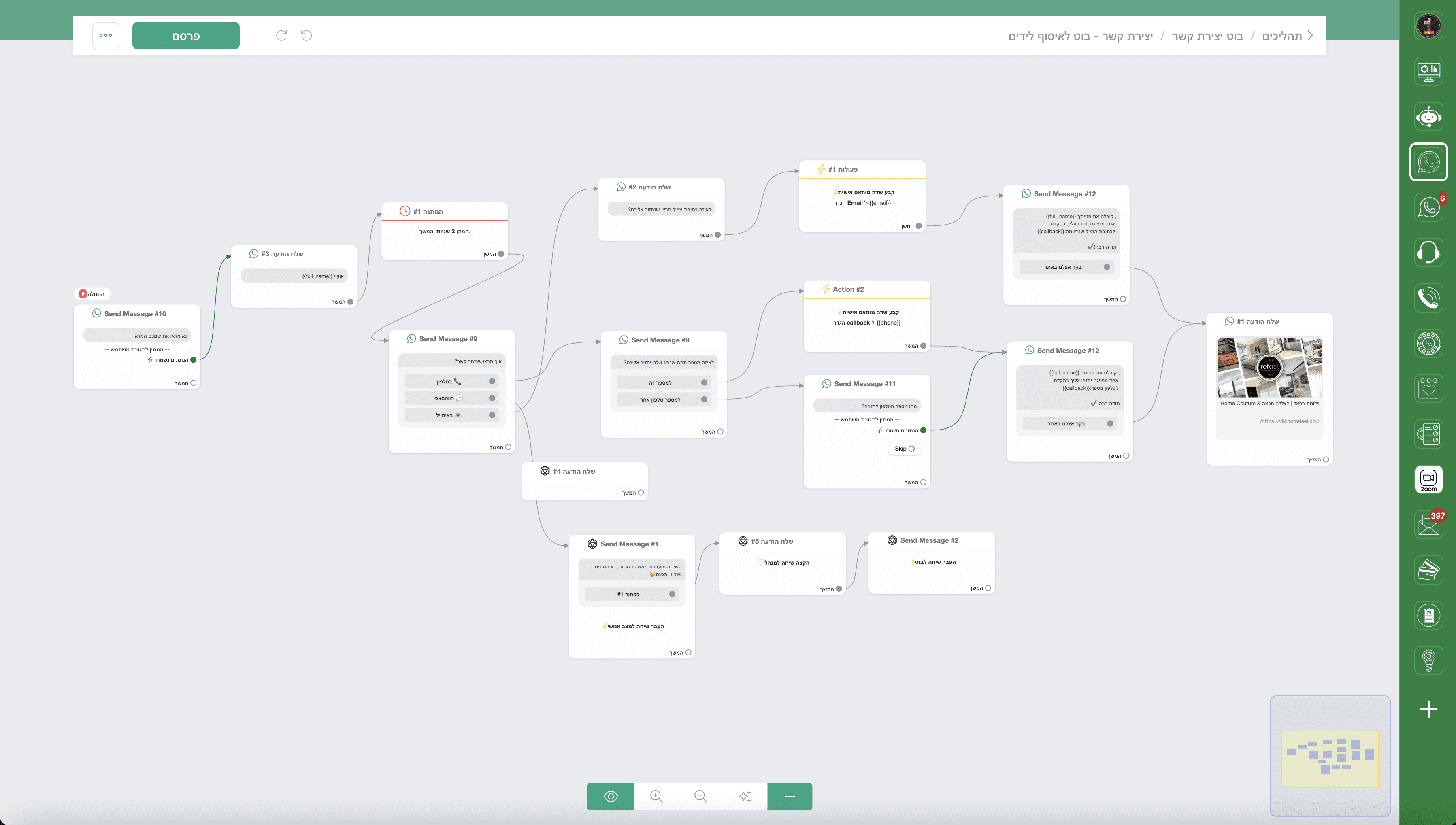The image size is (1456, 825).
Task: Open the lightbulb ideas icon
Action: 1428,660
